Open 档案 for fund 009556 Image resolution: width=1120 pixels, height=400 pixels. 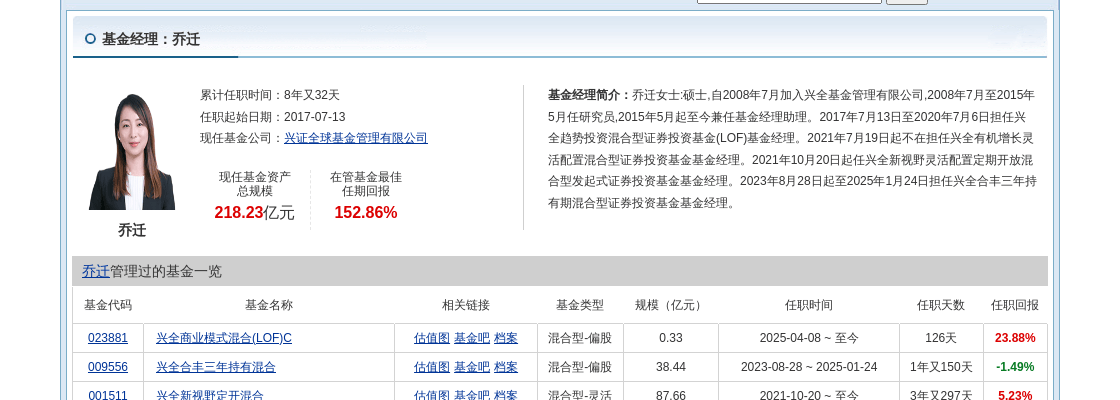click(506, 367)
